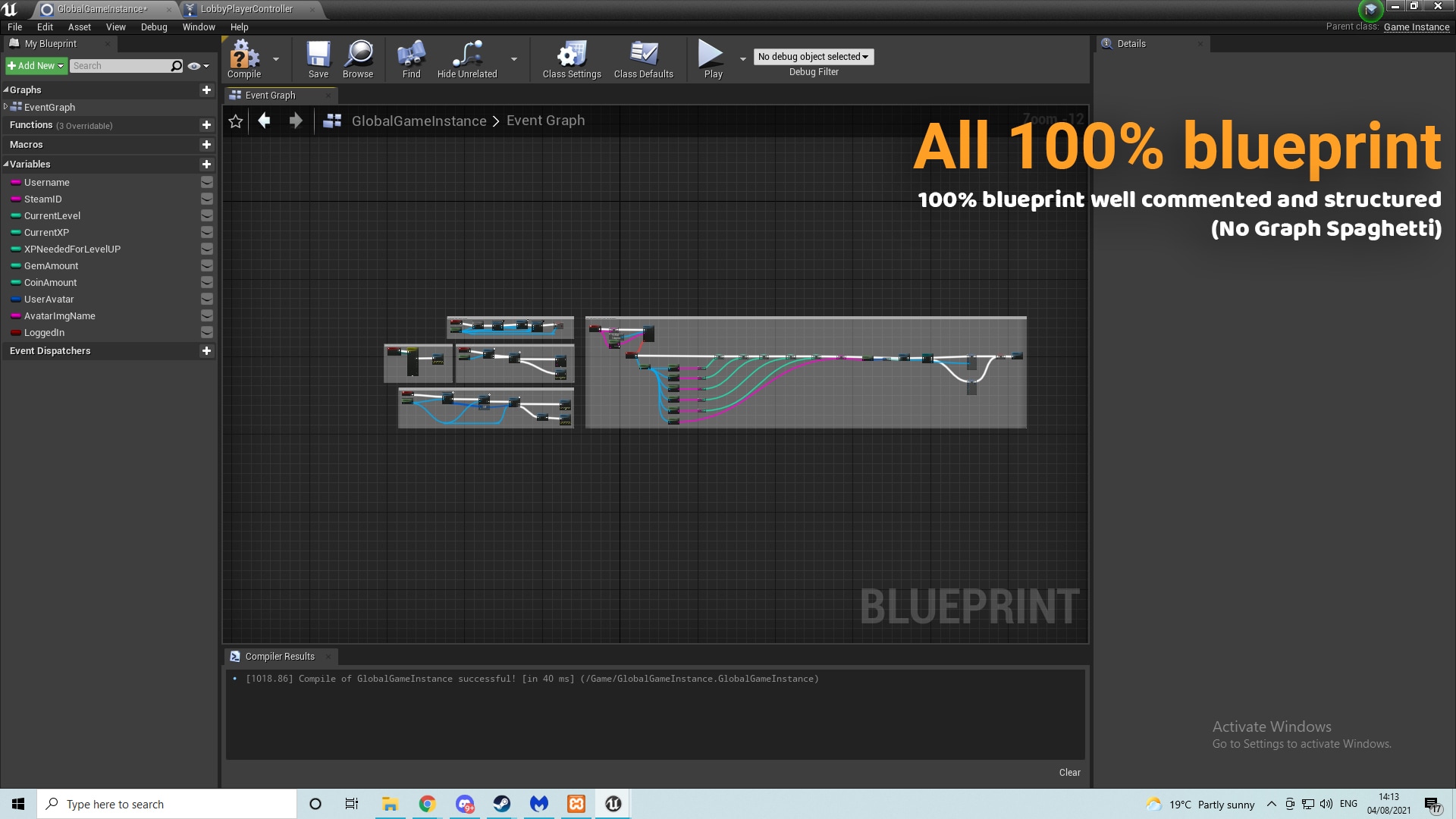Open Hide Unrelated options dropdown arrow
1456x819 pixels.
point(514,59)
